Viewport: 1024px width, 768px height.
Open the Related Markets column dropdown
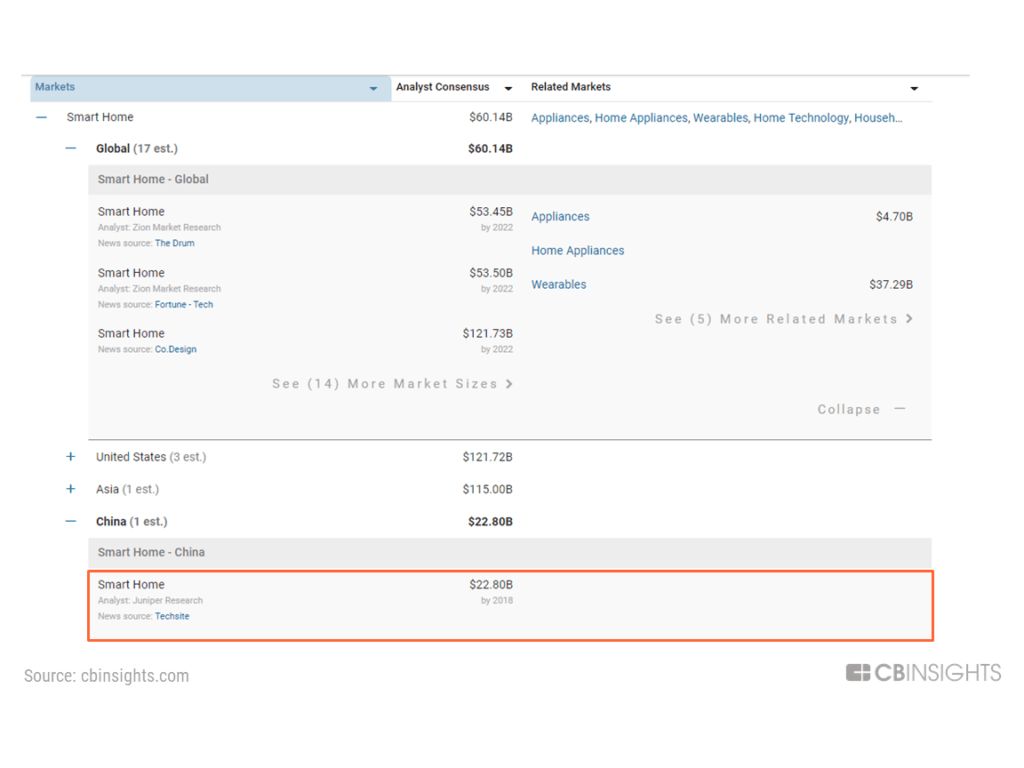914,88
